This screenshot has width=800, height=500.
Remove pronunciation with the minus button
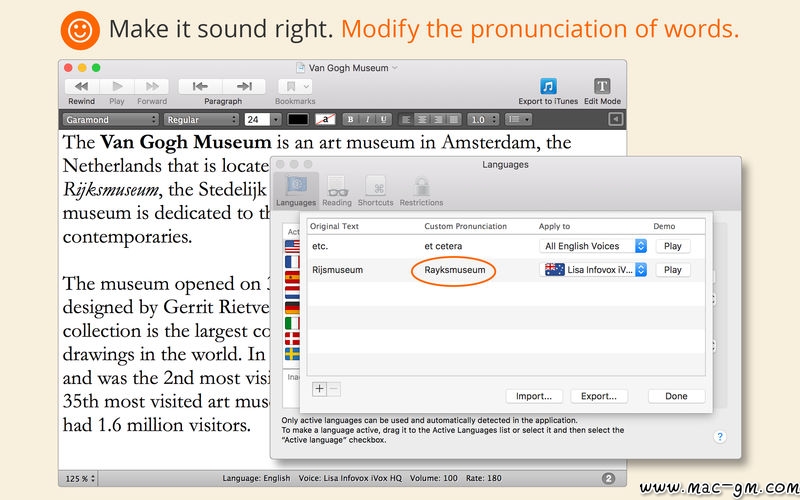tap(334, 389)
